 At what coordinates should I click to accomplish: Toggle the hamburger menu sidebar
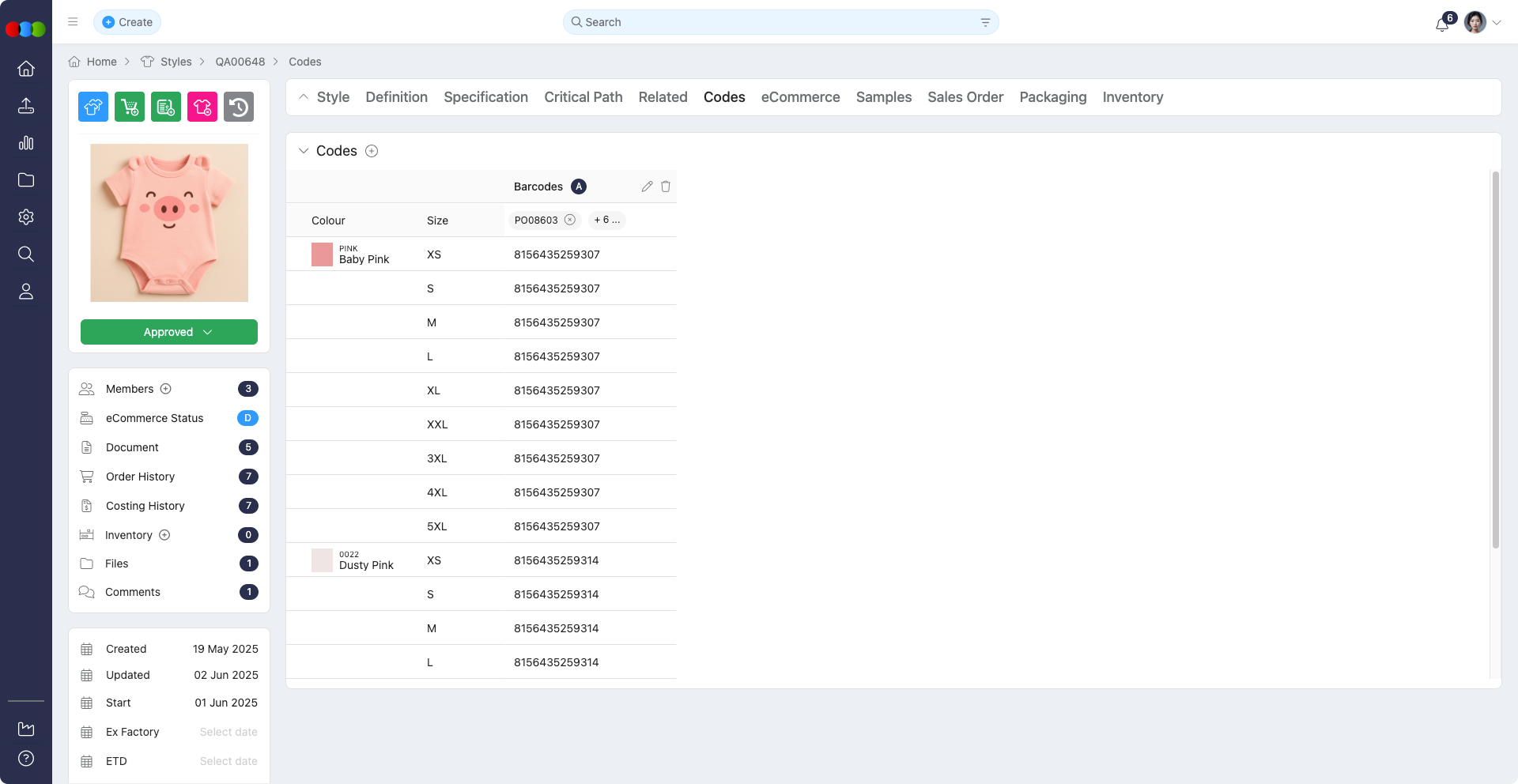coord(73,22)
